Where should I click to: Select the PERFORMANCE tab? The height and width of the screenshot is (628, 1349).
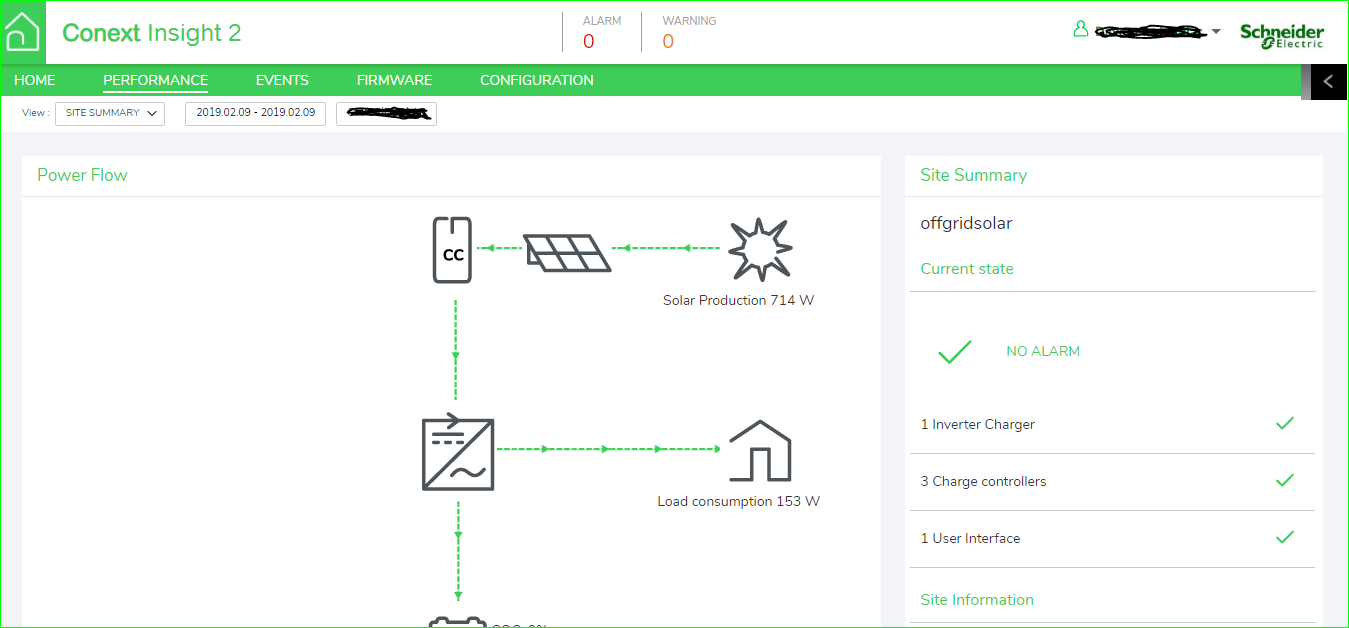156,80
